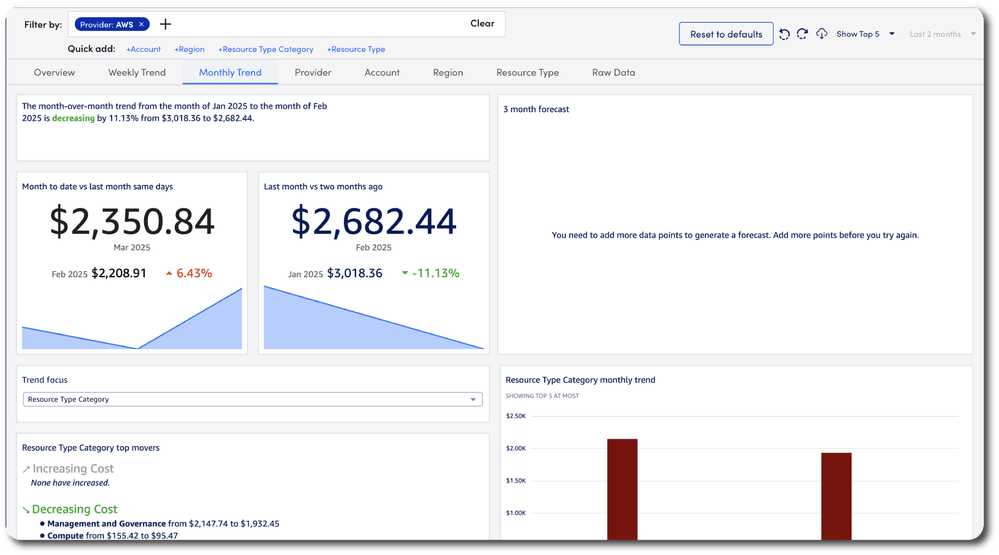This screenshot has width=999, height=555.
Task: Open the Provider tab
Action: click(x=313, y=73)
